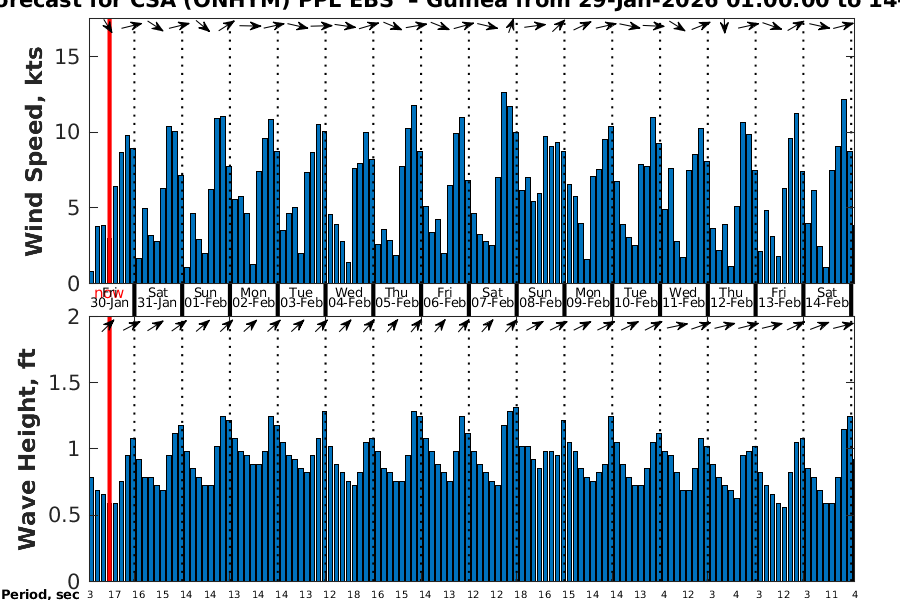The width and height of the screenshot is (900, 600).
Task: Click the first wind direction arrow left of the red line
Action: point(104,26)
